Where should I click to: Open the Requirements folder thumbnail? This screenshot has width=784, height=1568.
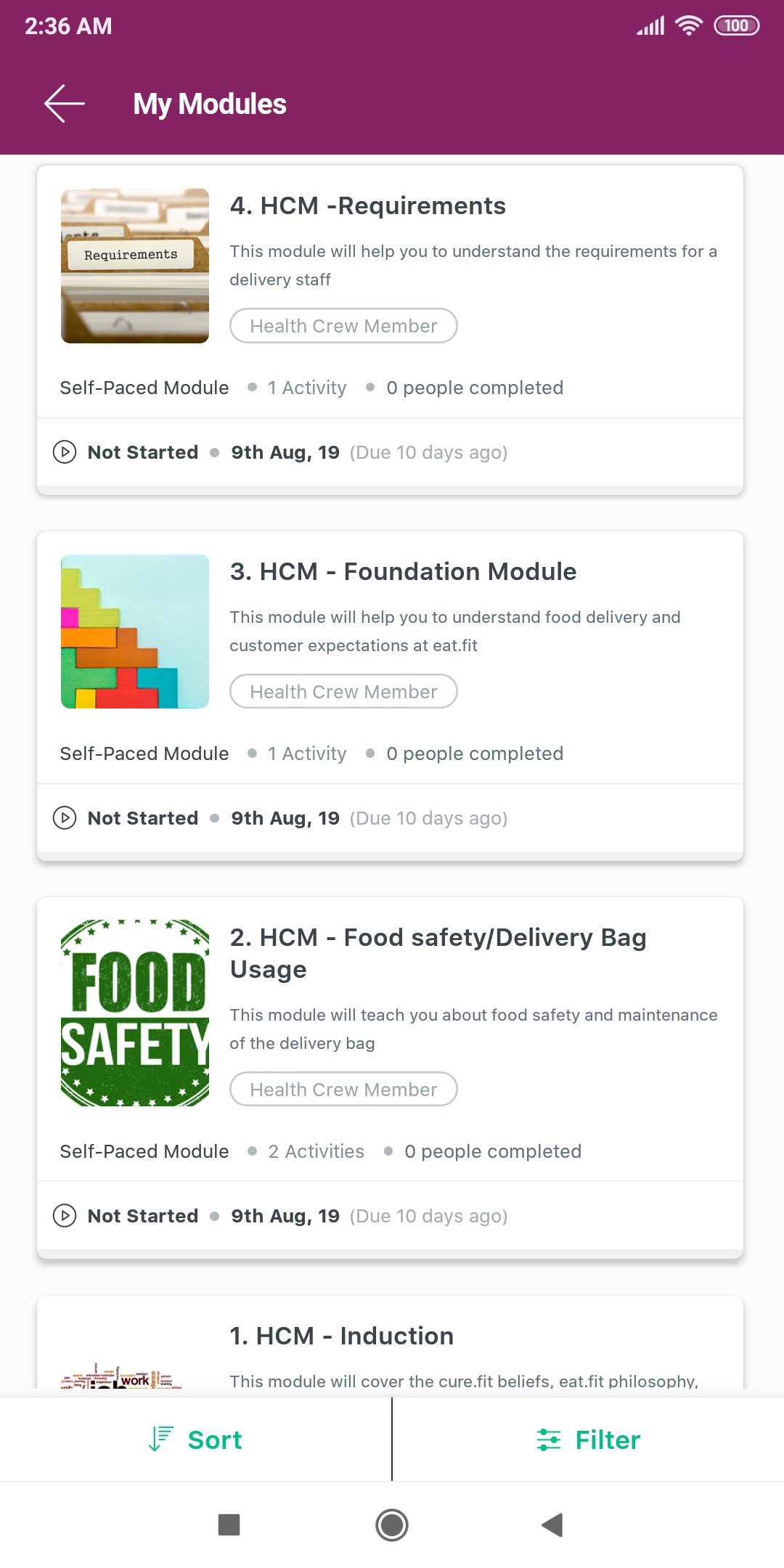click(x=135, y=266)
